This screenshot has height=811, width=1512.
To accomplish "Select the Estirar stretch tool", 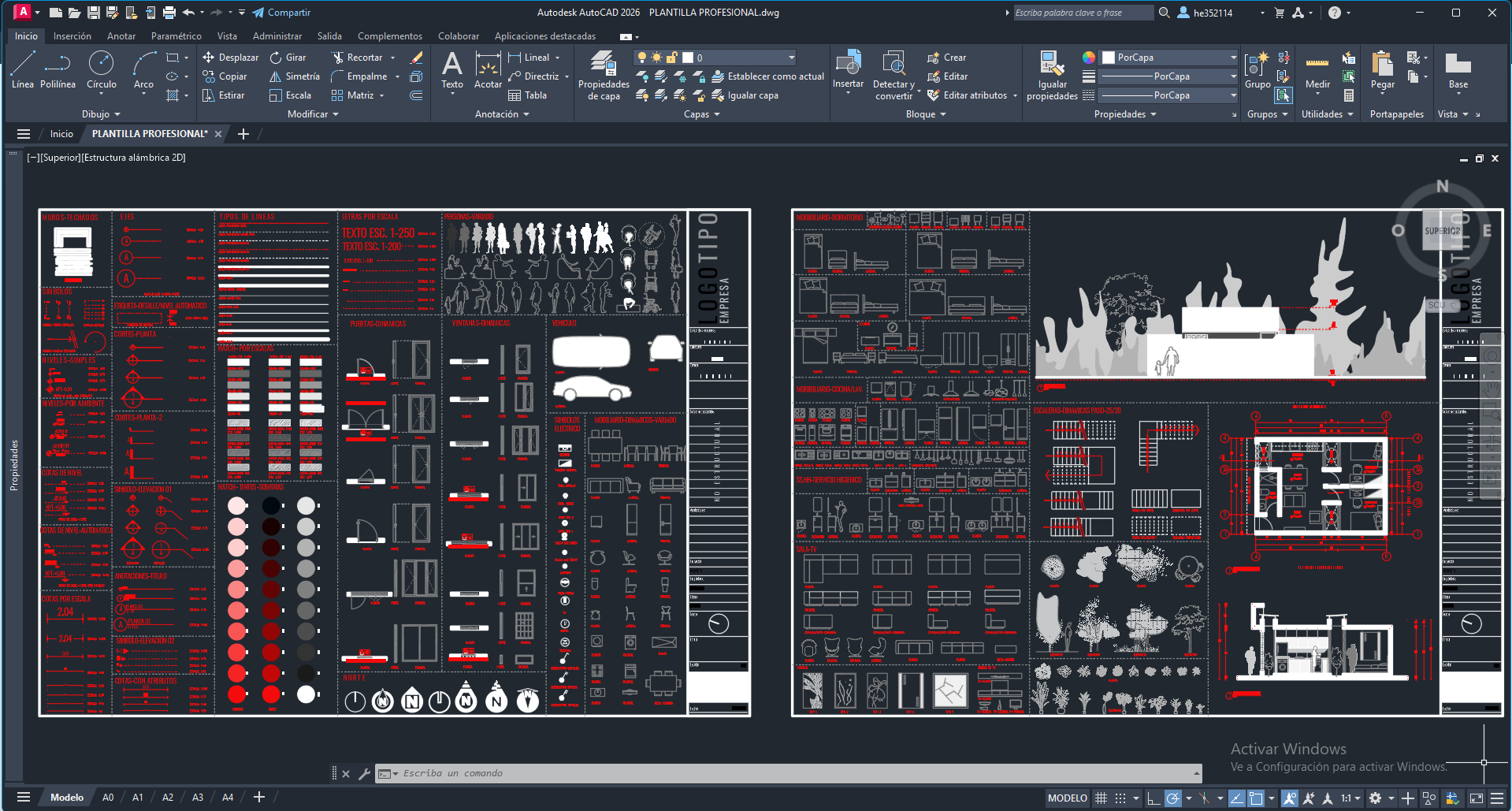I will coord(223,95).
